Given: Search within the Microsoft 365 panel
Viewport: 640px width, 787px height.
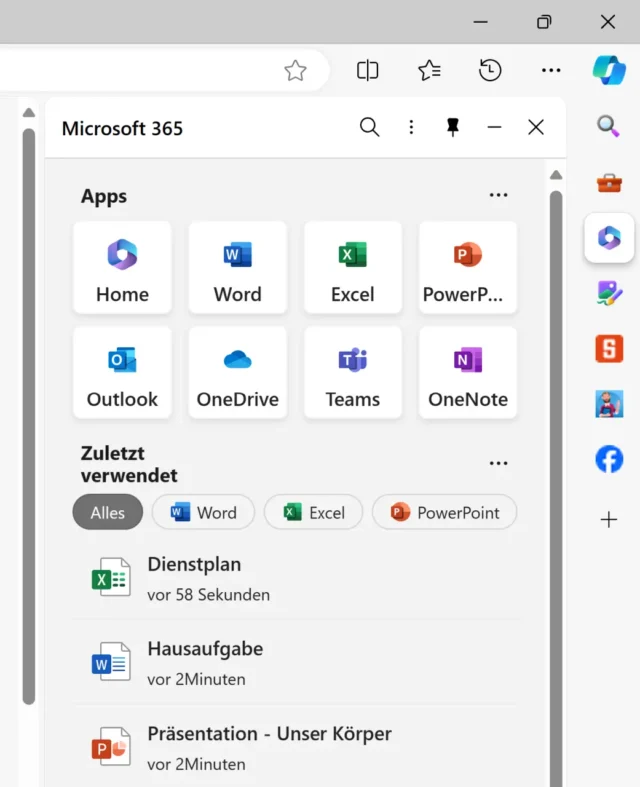Looking at the screenshot, I should click(x=369, y=127).
